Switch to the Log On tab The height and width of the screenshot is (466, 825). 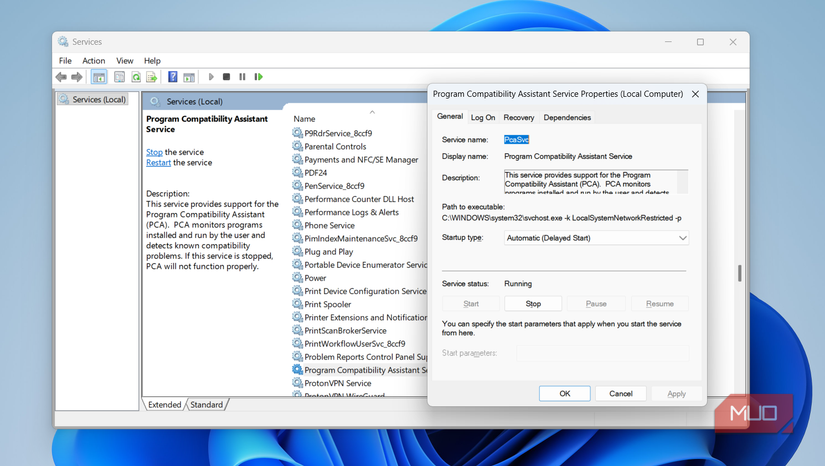coord(483,117)
